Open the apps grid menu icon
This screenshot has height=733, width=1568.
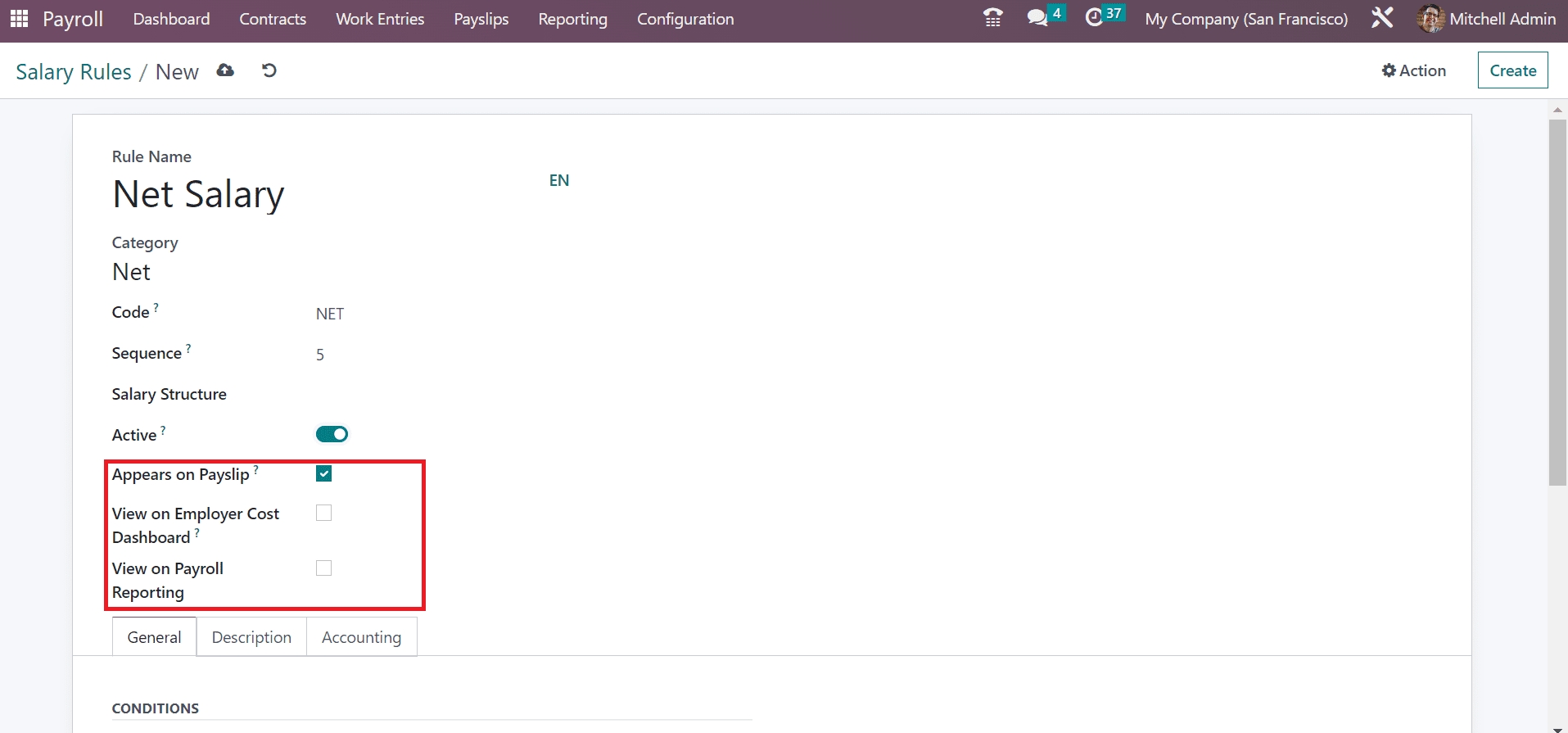point(19,18)
